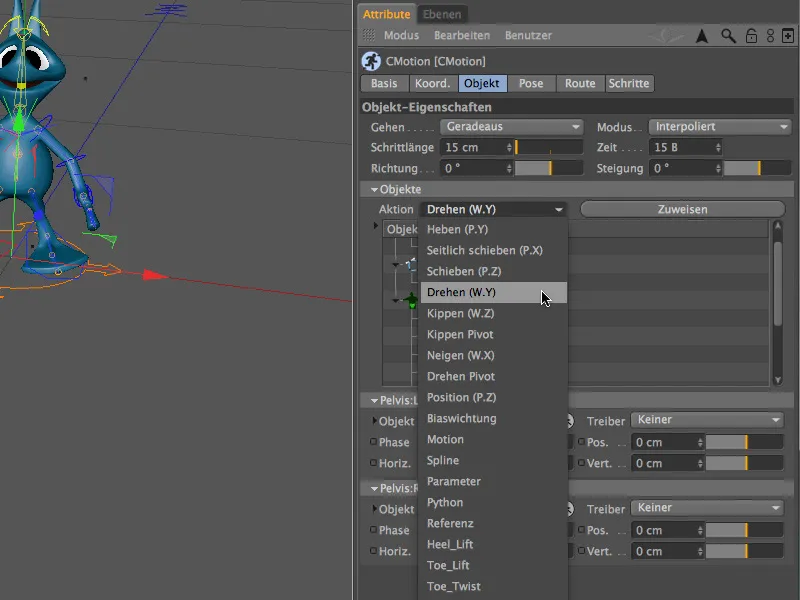This screenshot has height=600, width=800.
Task: Click the red X-axis arrow in viewport
Action: [x=156, y=276]
